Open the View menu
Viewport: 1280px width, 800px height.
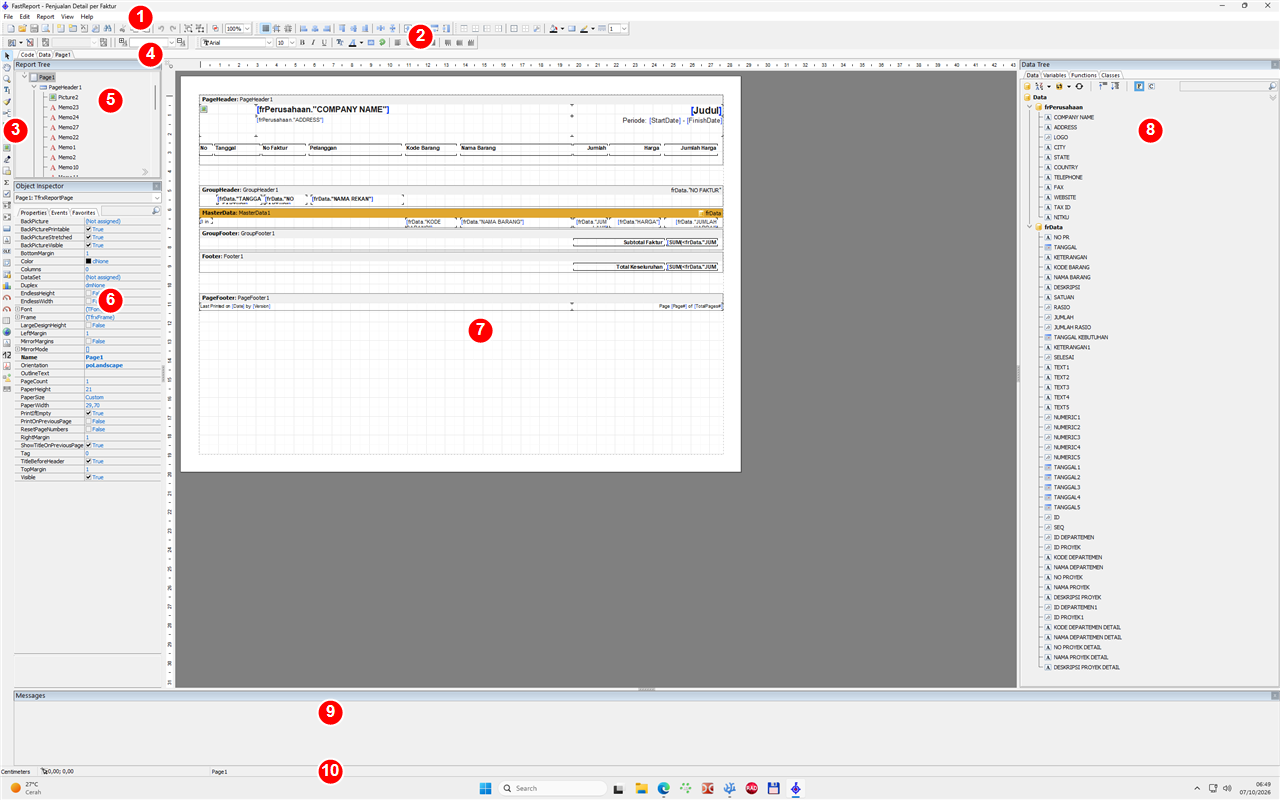[x=67, y=17]
